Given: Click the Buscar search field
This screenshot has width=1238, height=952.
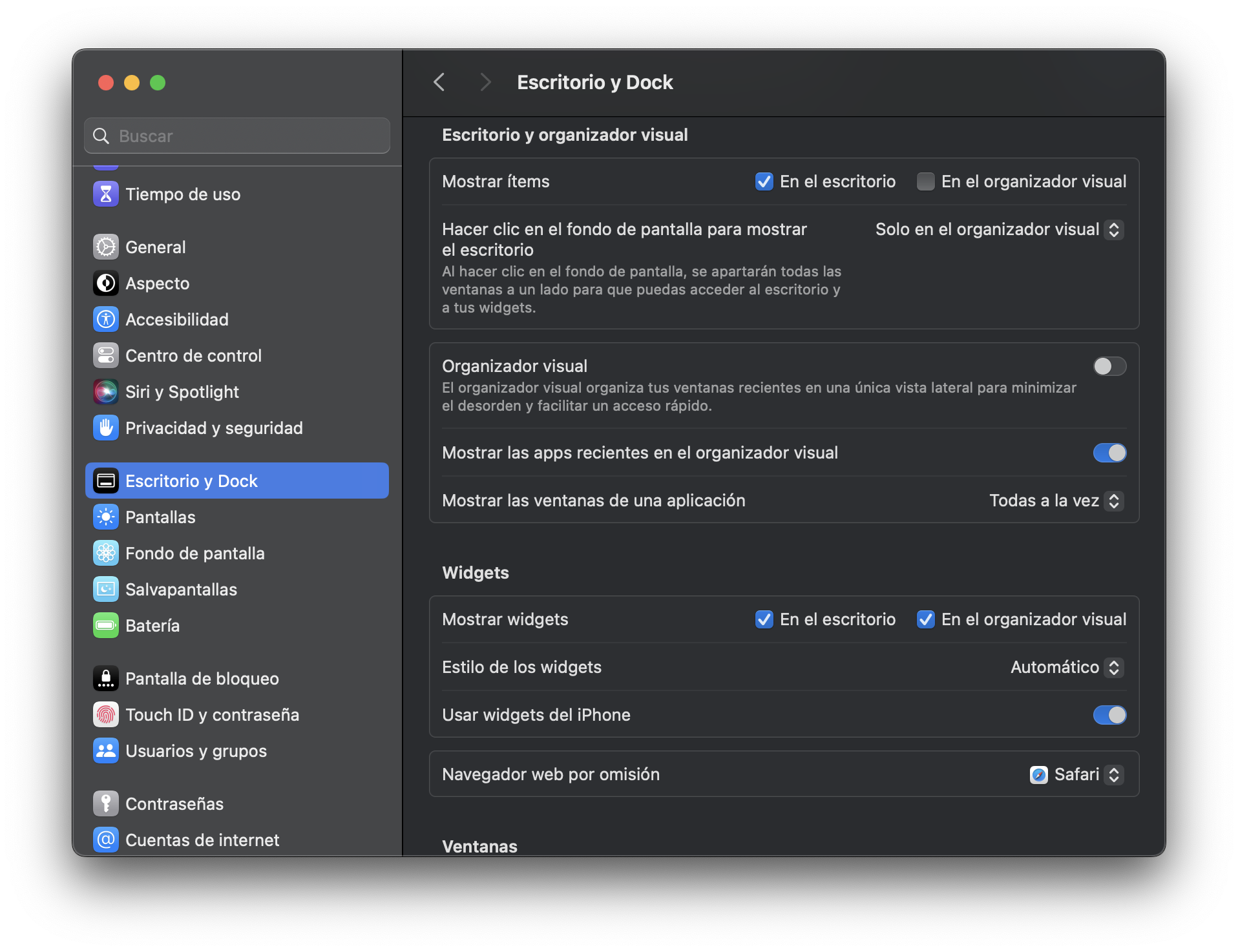Looking at the screenshot, I should [237, 136].
